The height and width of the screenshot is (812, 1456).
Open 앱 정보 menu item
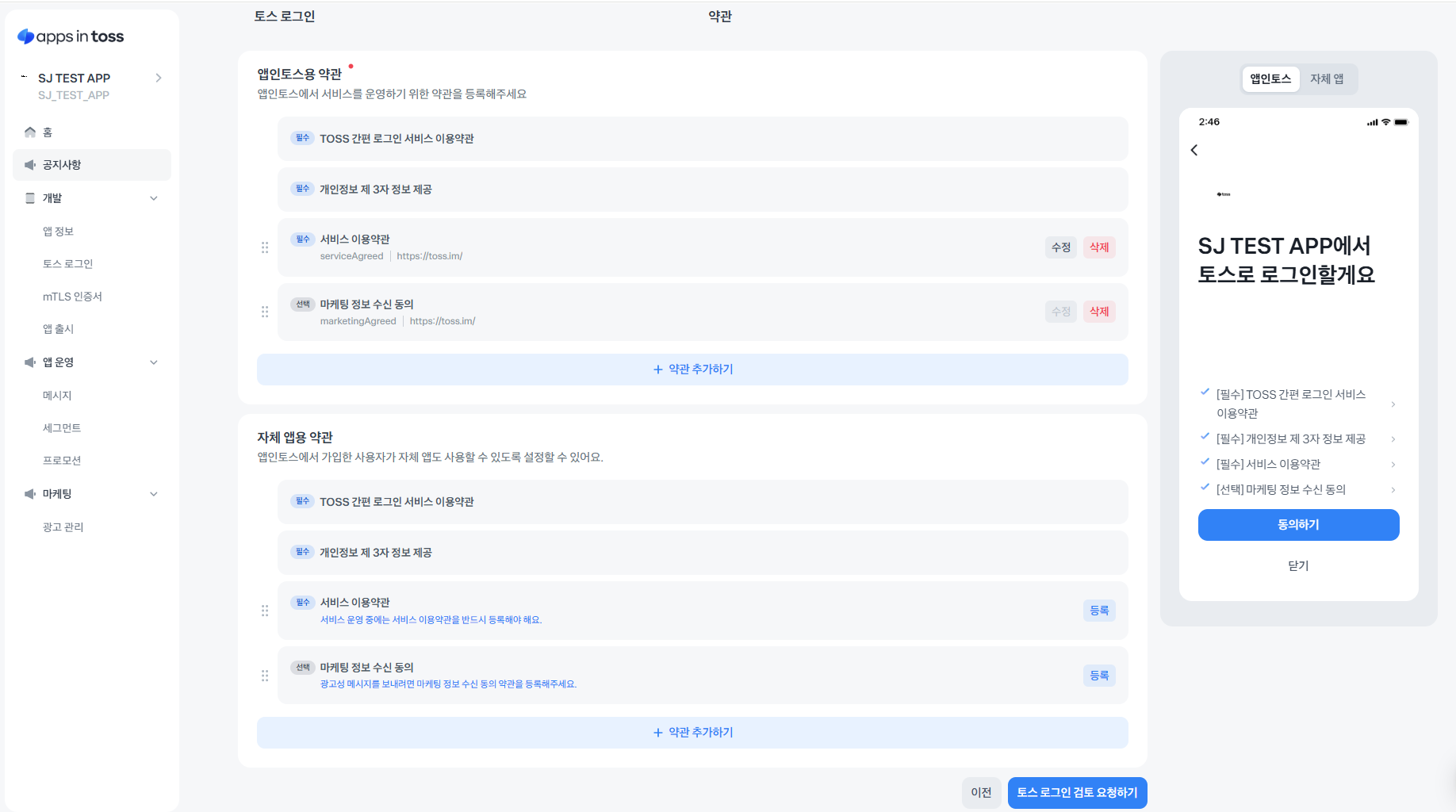click(58, 232)
